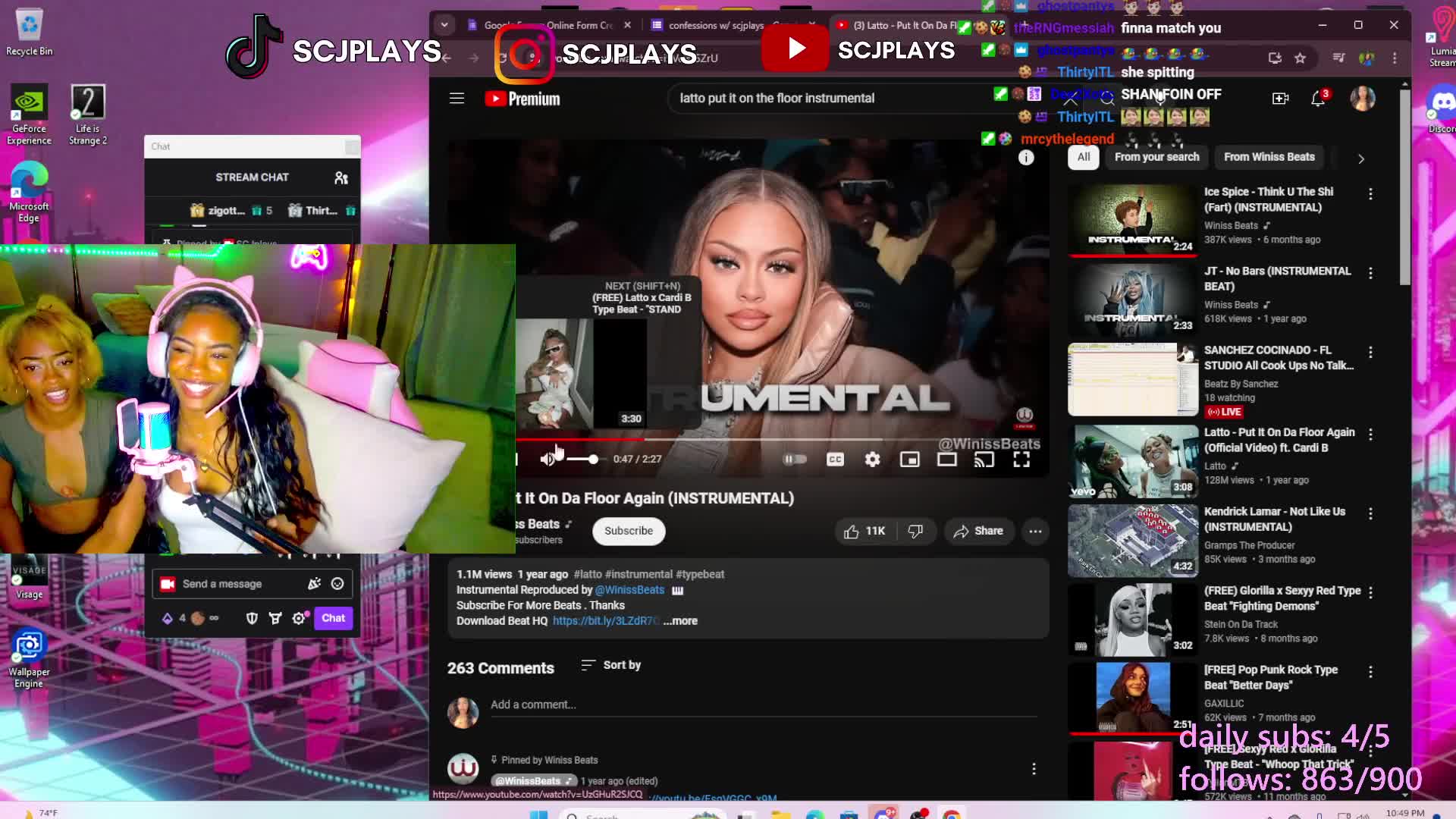Viewport: 1456px width, 819px height.
Task: Open Windows Start button
Action: coord(538,816)
